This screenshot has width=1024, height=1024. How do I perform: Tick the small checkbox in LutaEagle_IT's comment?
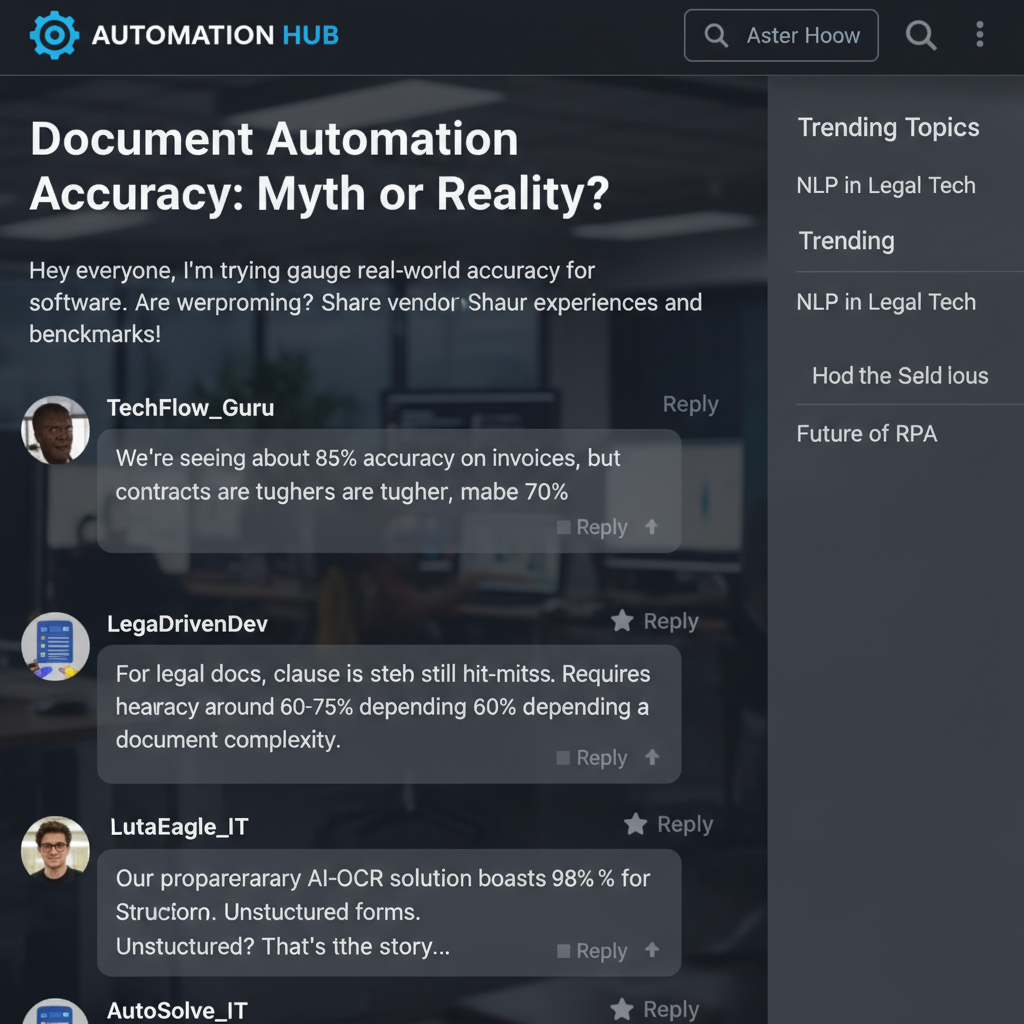click(564, 950)
